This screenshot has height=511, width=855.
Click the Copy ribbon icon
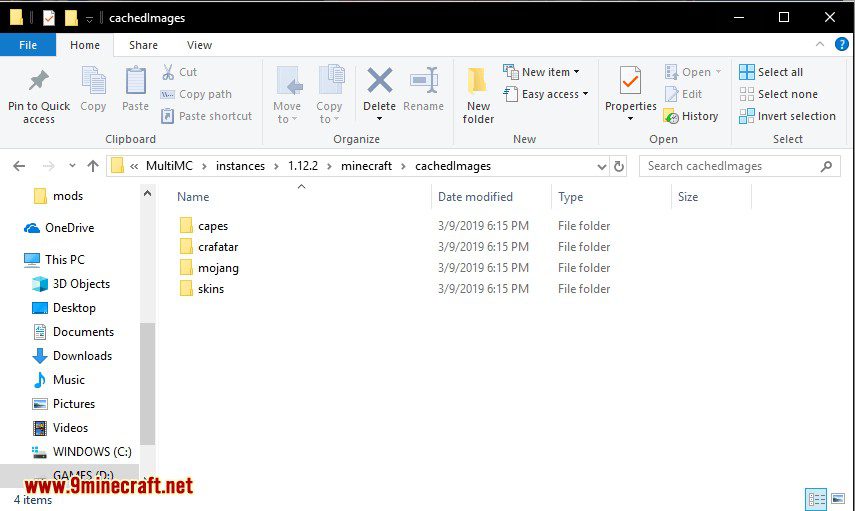pyautogui.click(x=93, y=81)
